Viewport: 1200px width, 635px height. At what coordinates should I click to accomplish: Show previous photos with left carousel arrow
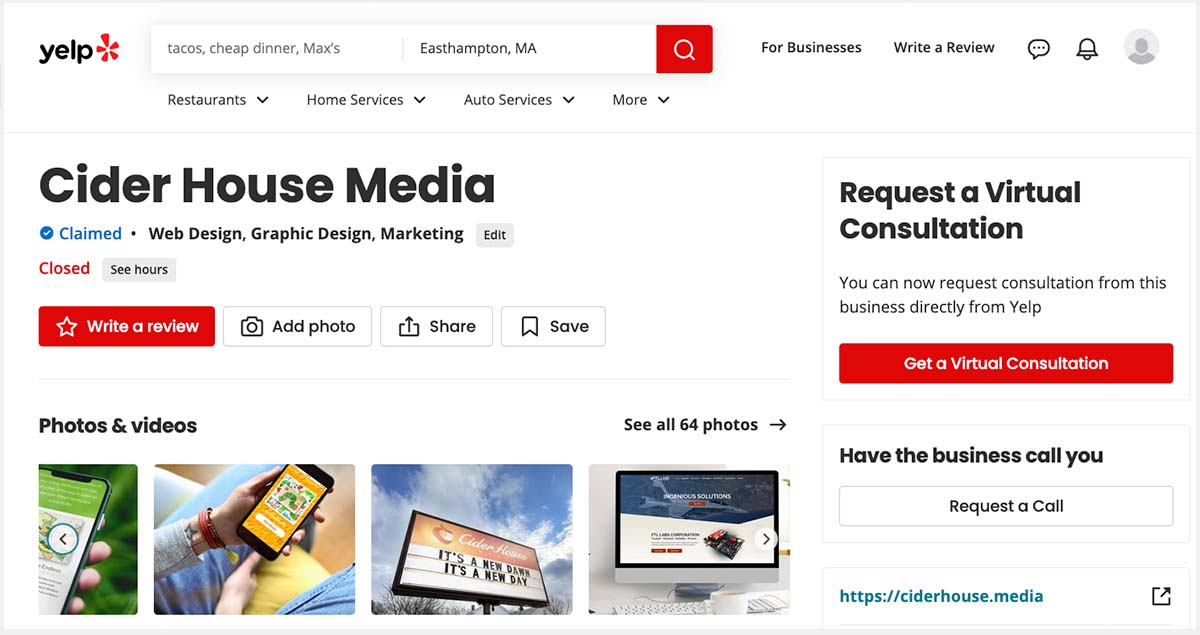[63, 539]
